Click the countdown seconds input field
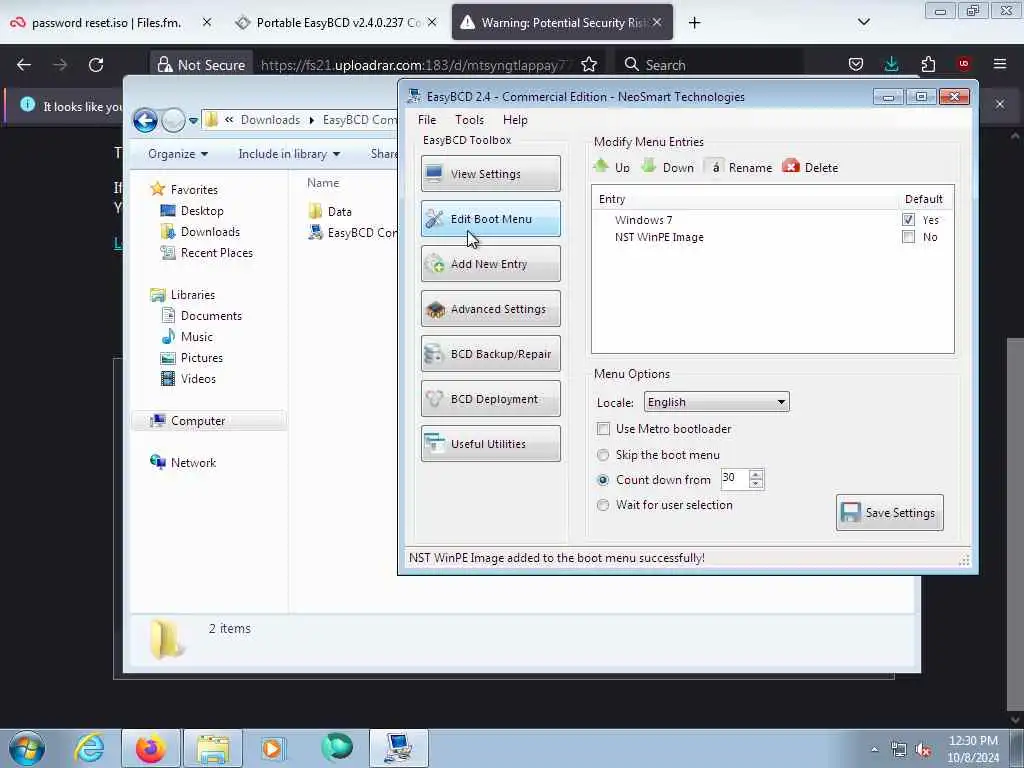 click(734, 479)
